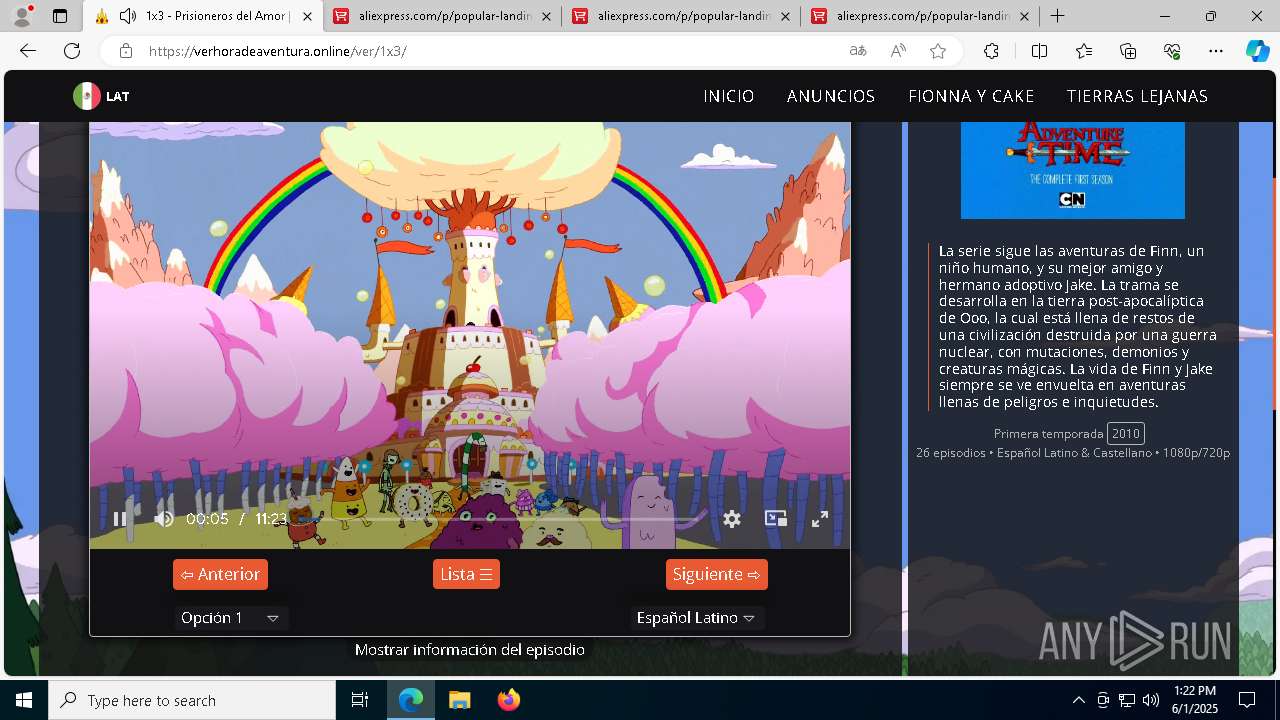Image resolution: width=1280 pixels, height=720 pixels.
Task: Refresh the current page
Action: (72, 51)
